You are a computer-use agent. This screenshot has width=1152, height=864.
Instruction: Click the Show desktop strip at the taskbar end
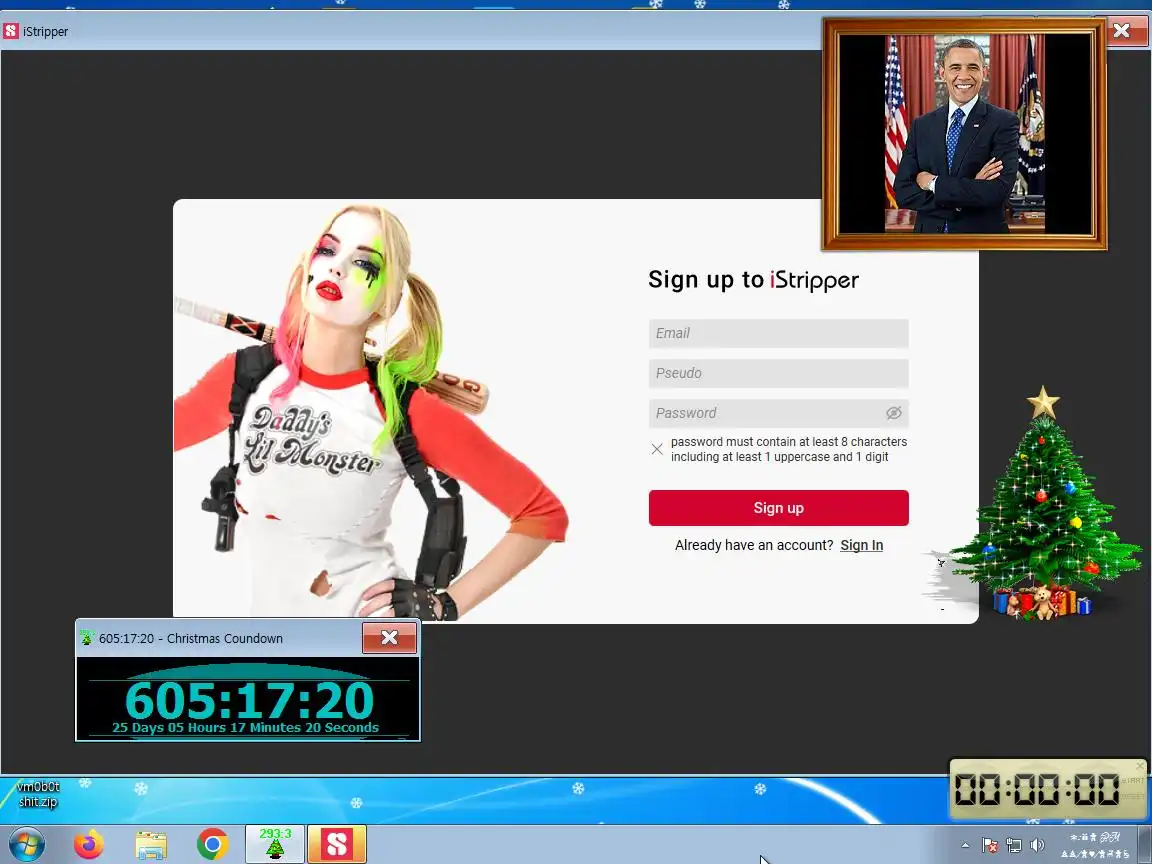click(x=1147, y=845)
